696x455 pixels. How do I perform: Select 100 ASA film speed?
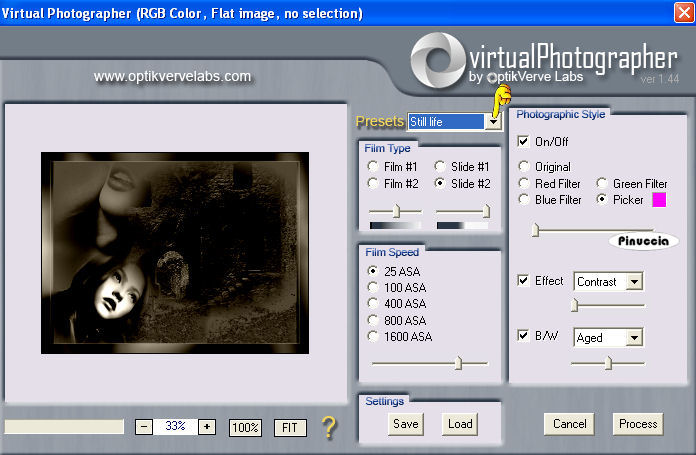373,287
